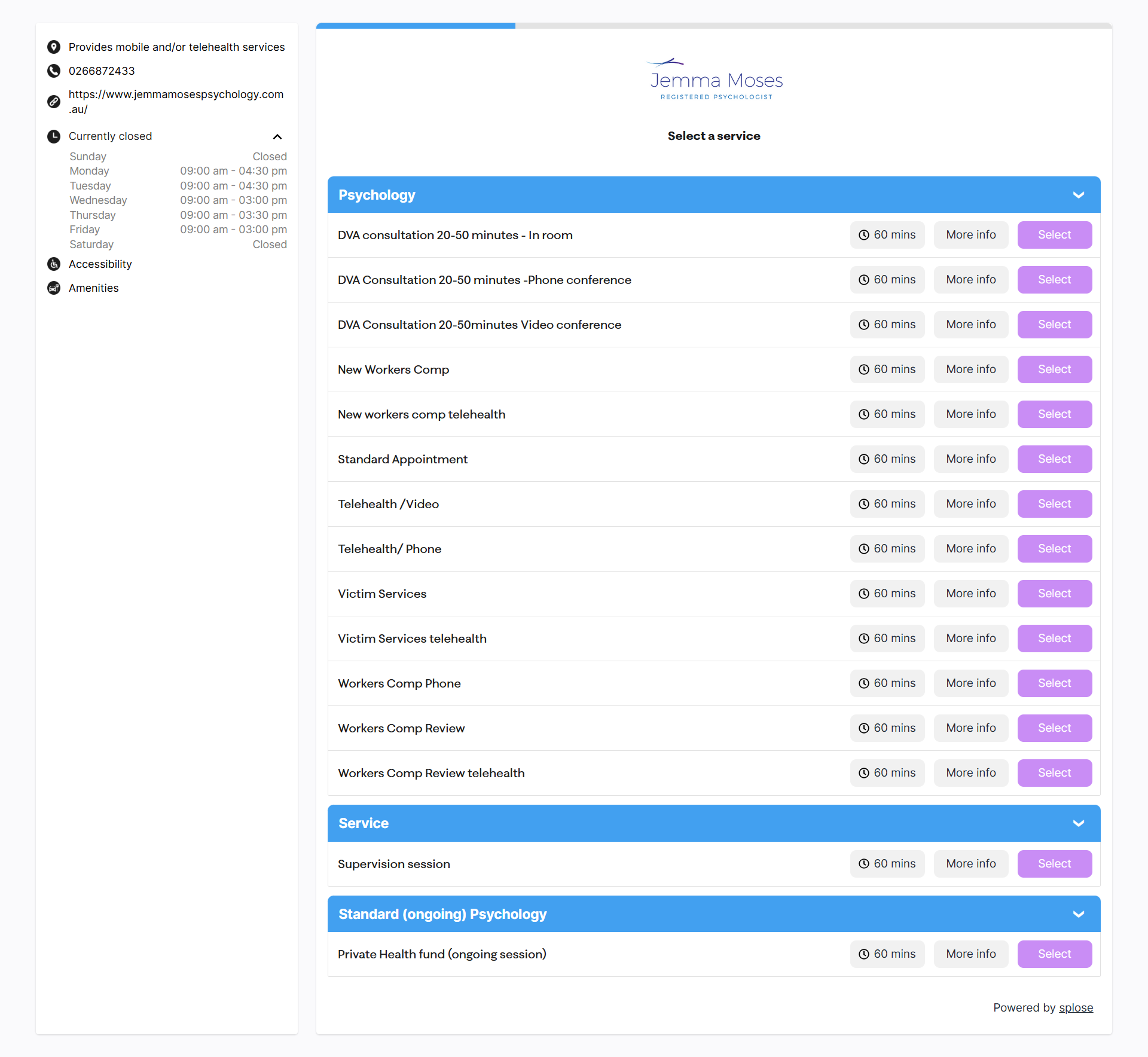
Task: Click the Jemma Moses logo
Action: [x=716, y=80]
